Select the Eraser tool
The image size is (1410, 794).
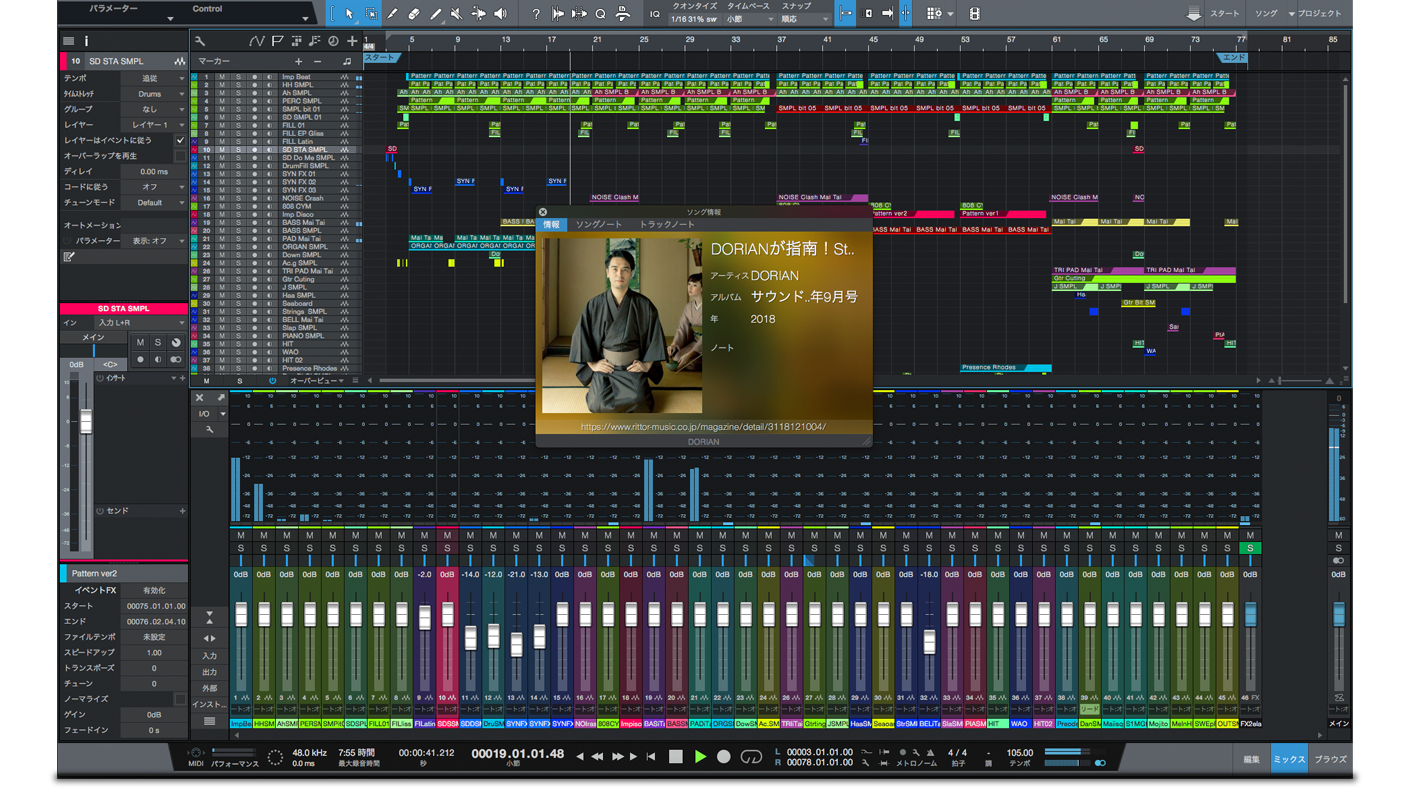click(414, 13)
